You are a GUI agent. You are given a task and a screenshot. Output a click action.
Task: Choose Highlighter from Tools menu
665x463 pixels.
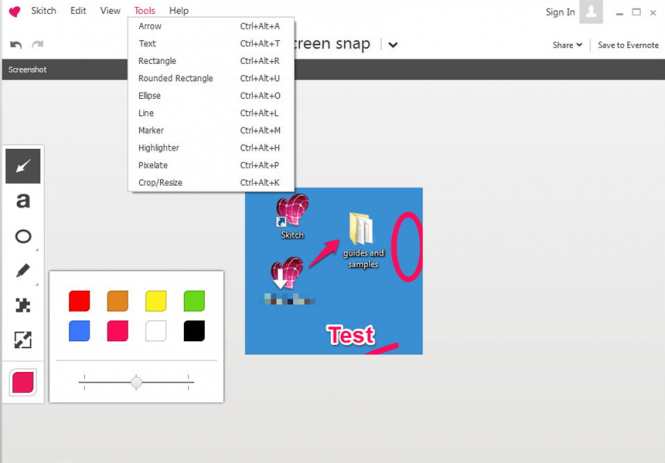tap(211, 148)
